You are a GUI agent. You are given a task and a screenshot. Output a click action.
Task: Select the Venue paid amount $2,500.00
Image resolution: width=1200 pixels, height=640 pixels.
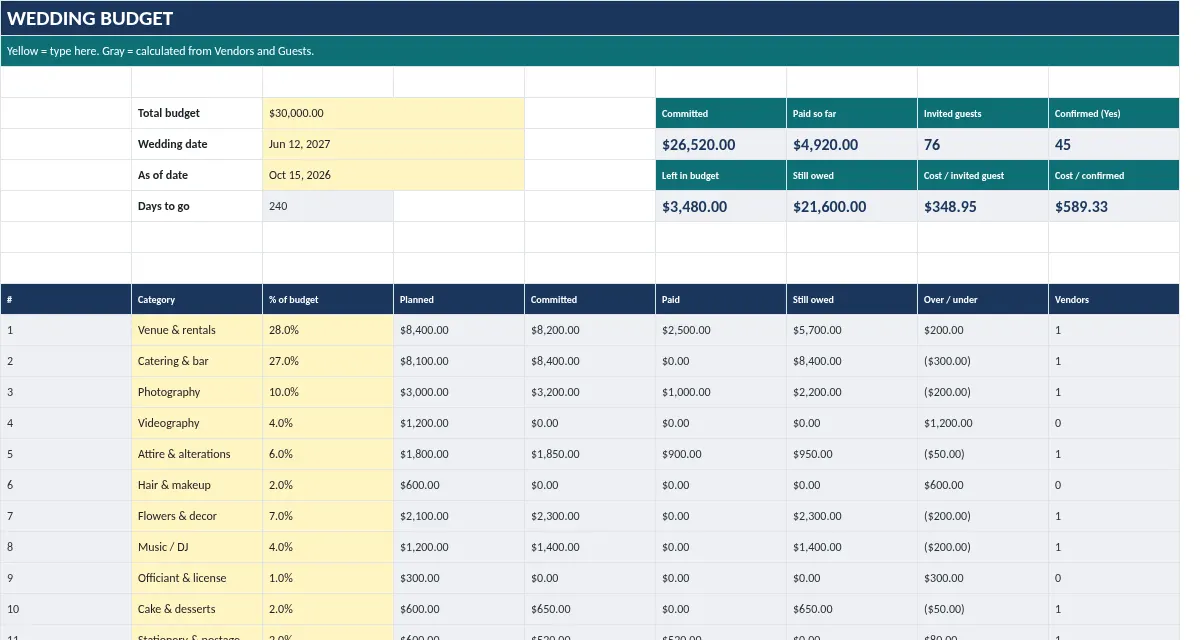[721, 330]
